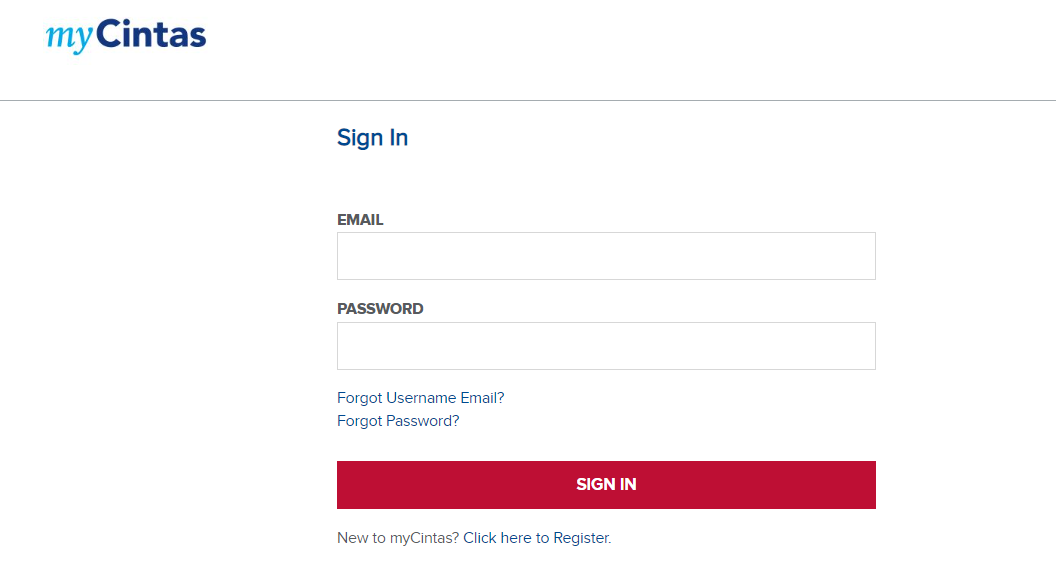Recover username via Forgot Username Email
The image size is (1056, 564).
click(x=420, y=398)
